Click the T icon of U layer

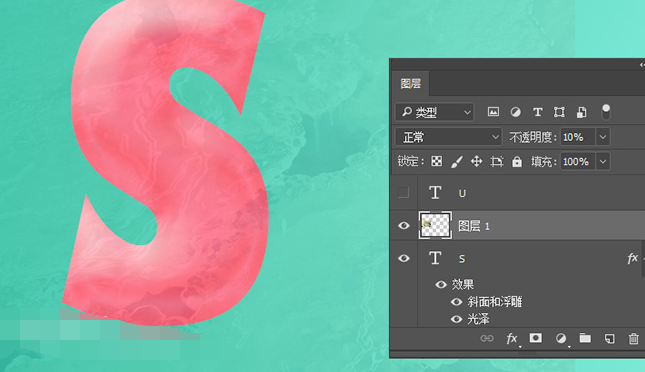[435, 193]
